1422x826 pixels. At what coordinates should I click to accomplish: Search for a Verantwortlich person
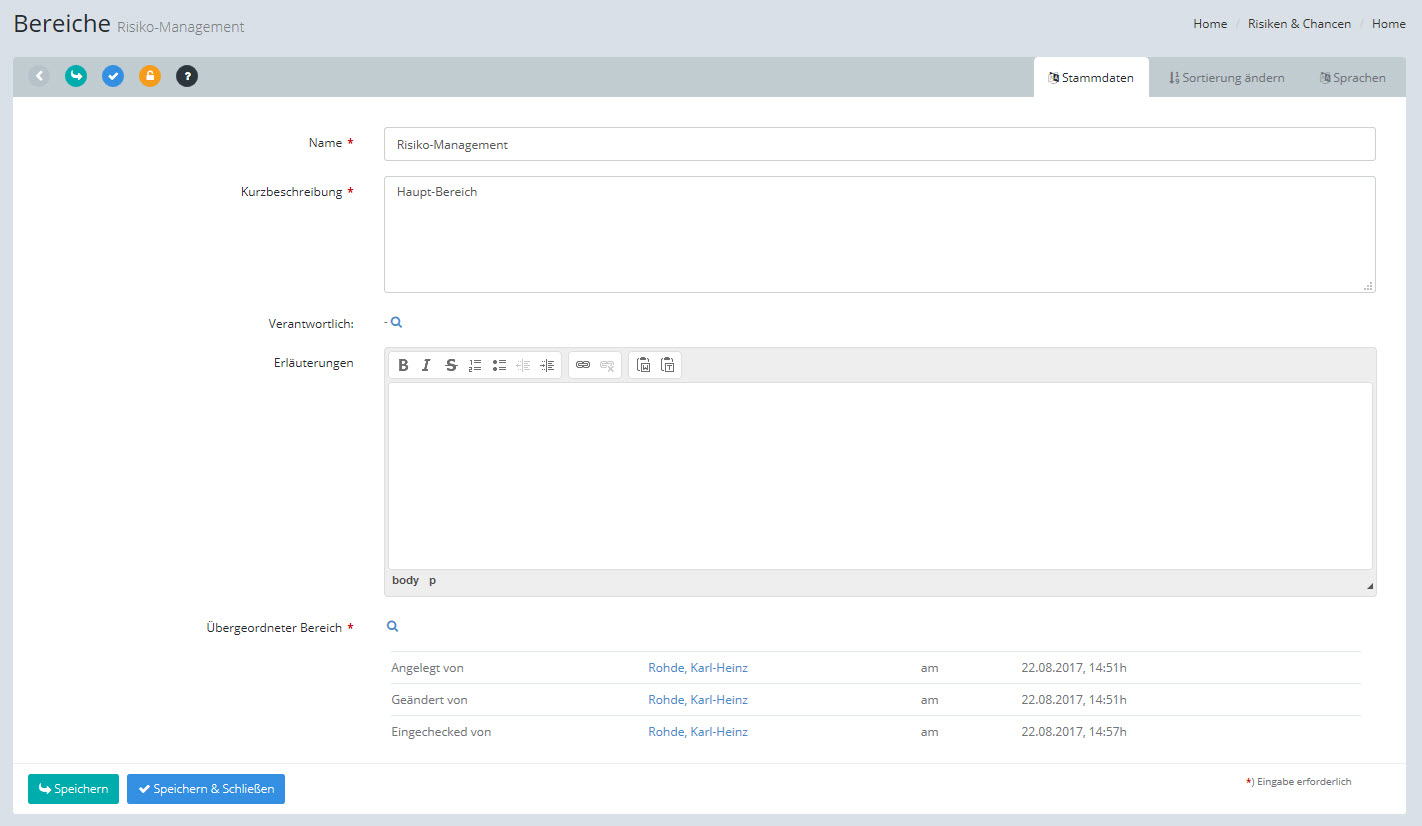(x=396, y=323)
